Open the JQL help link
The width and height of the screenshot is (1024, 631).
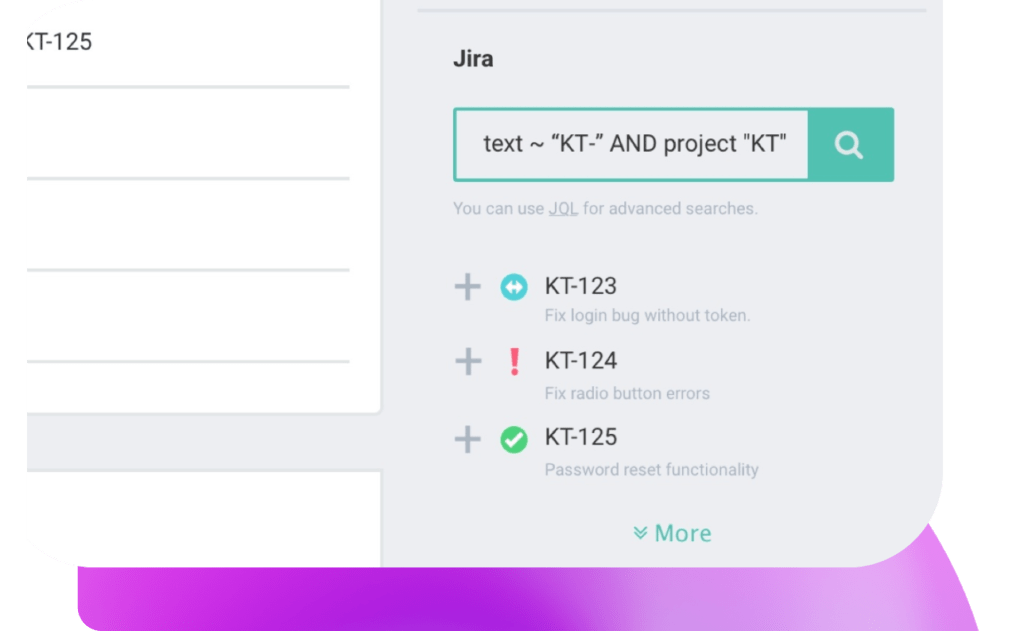[563, 208]
